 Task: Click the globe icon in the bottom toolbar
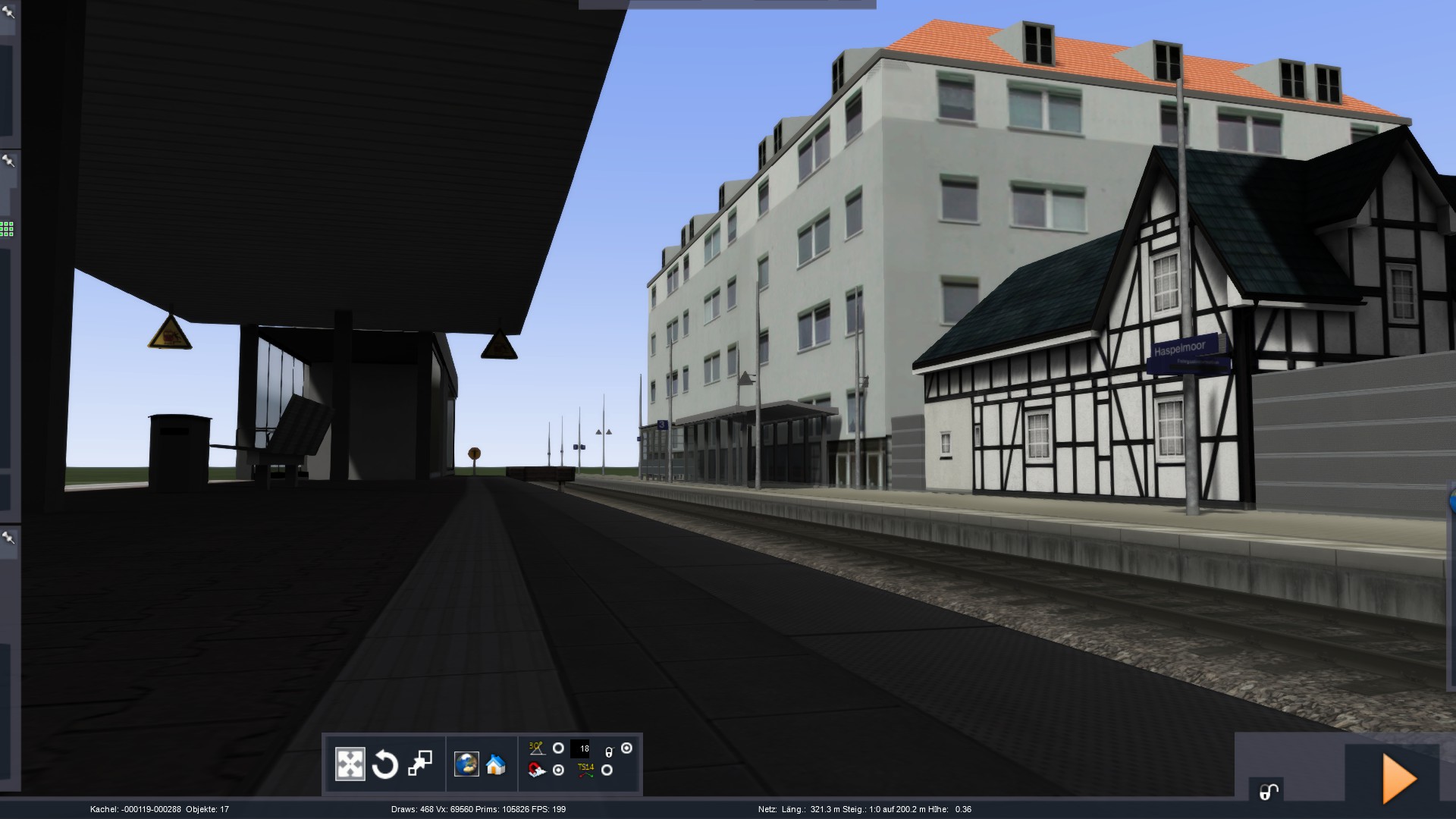click(466, 764)
